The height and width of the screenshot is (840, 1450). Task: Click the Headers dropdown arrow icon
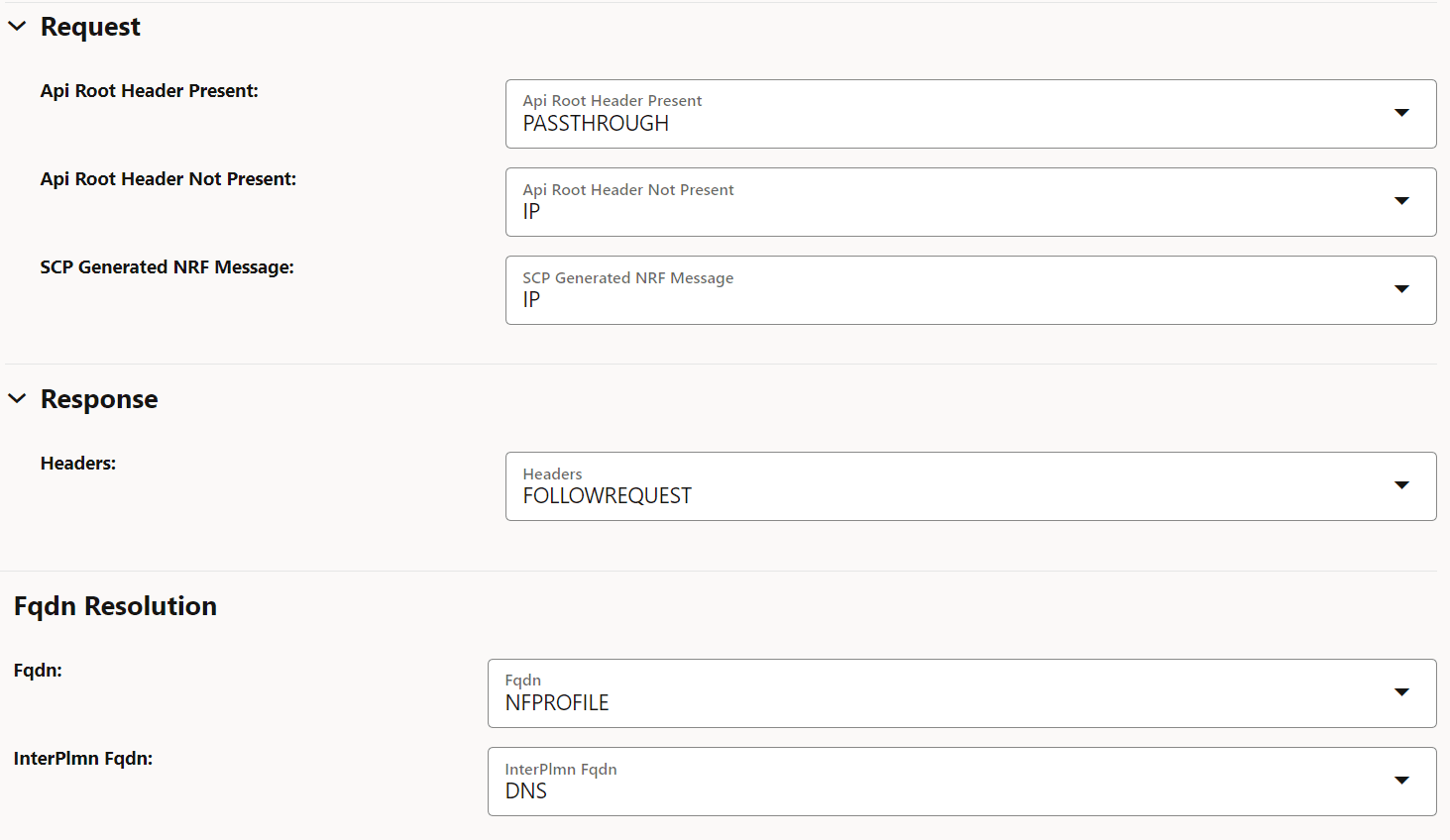pos(1401,485)
